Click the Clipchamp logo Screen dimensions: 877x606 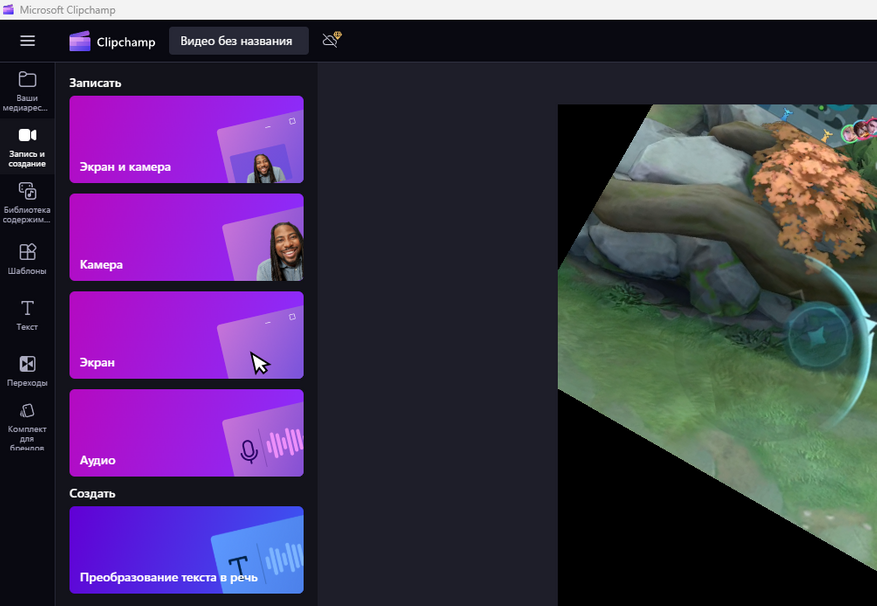point(112,41)
